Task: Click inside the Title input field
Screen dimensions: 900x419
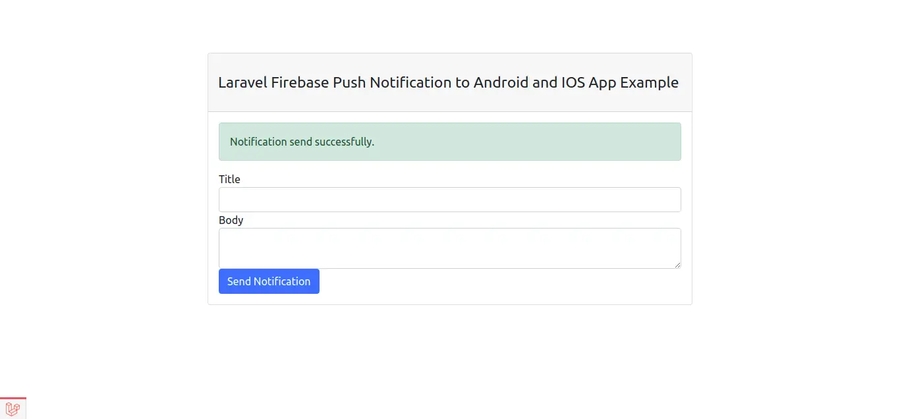Action: (x=449, y=199)
